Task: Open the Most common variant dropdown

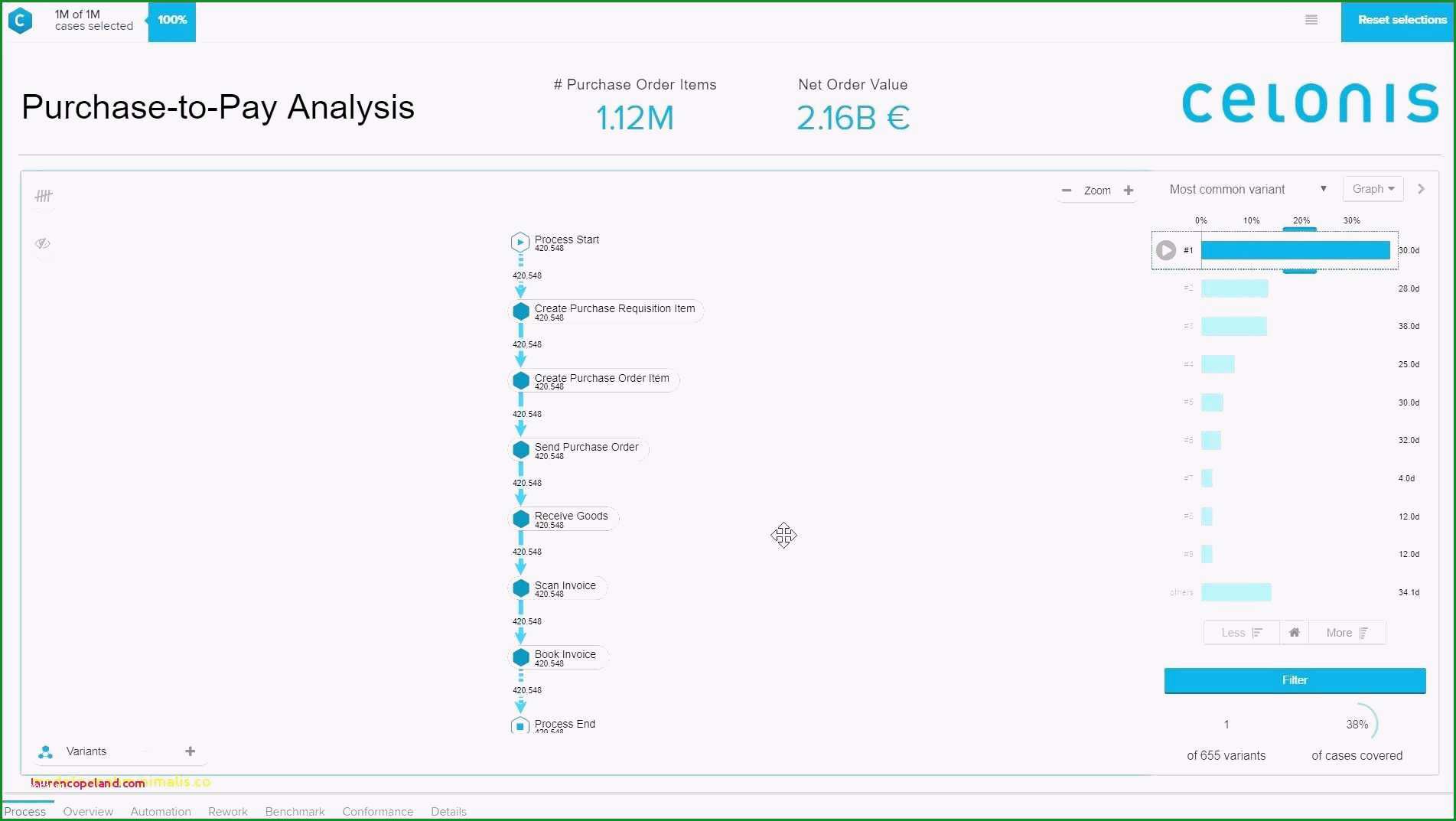Action: tap(1249, 189)
